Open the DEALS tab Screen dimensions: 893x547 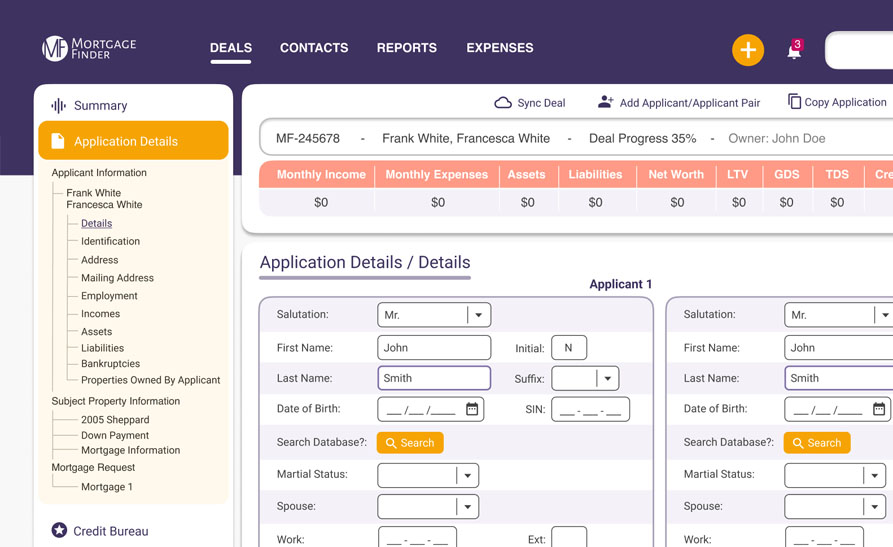(231, 48)
